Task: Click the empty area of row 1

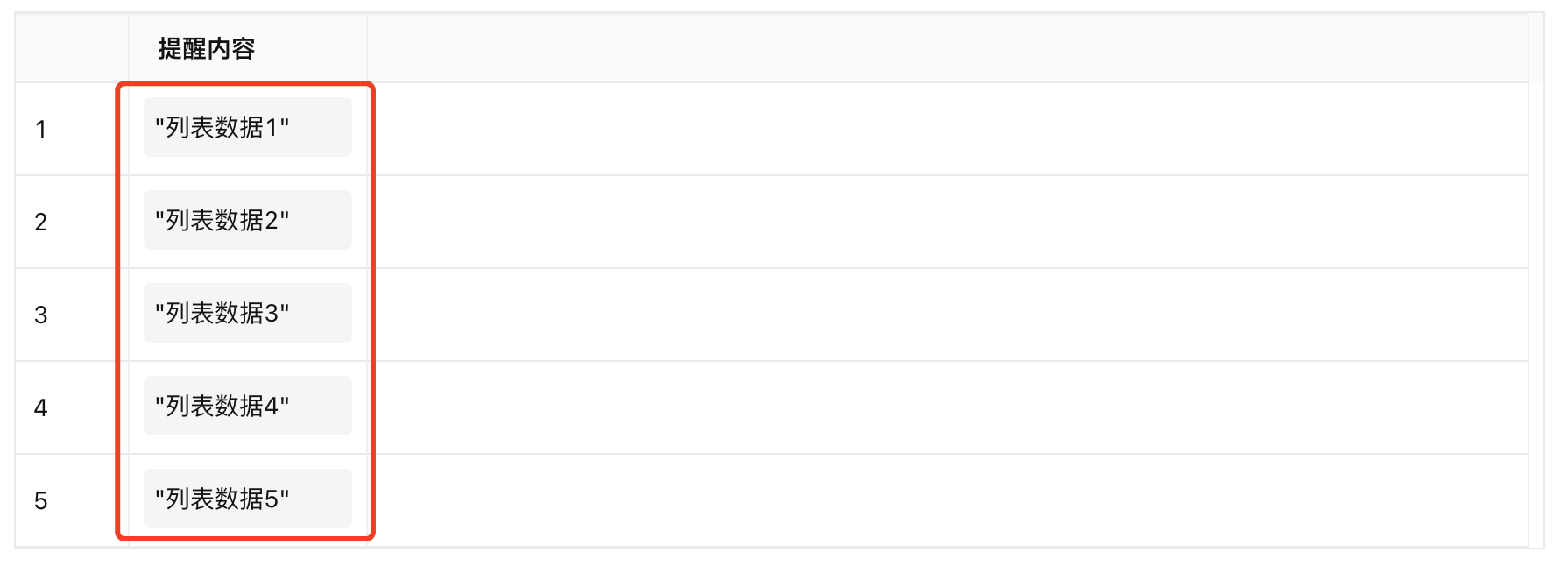Action: tap(948, 130)
